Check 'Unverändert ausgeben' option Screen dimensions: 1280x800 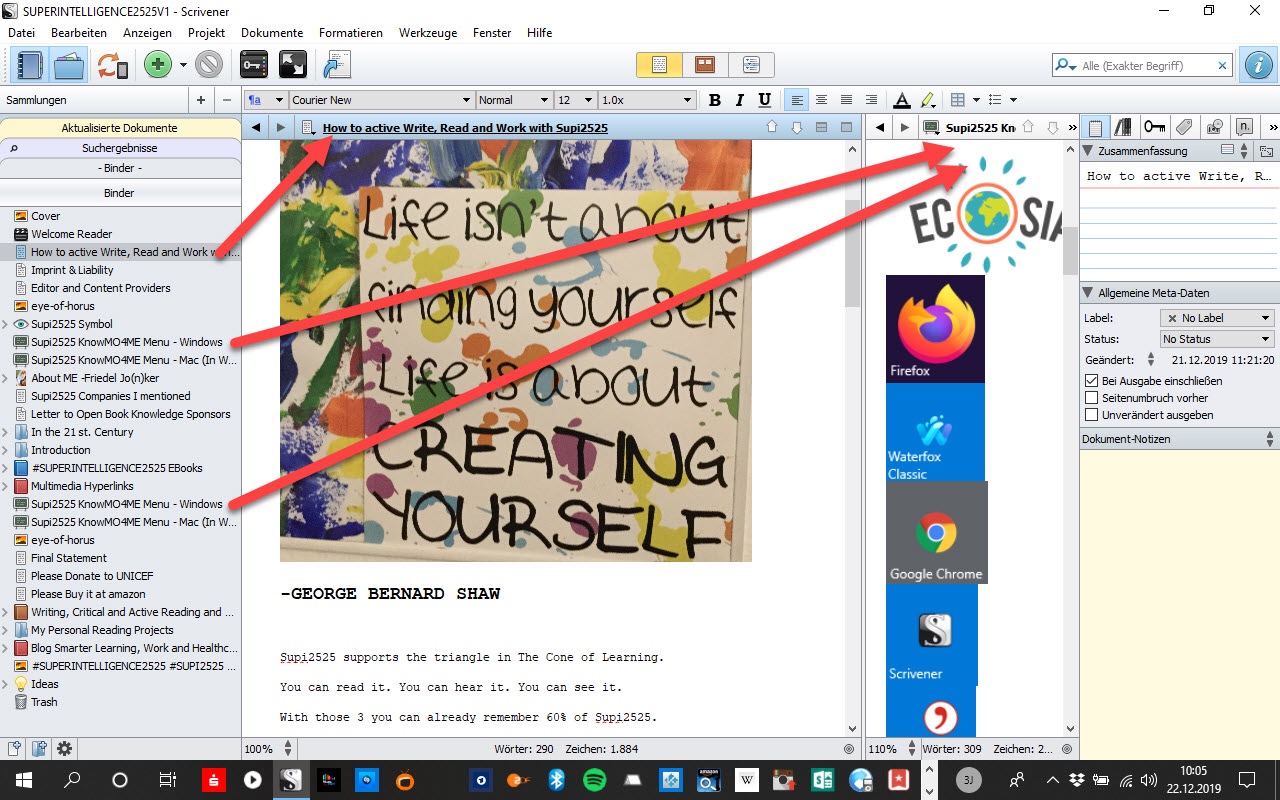(1092, 415)
